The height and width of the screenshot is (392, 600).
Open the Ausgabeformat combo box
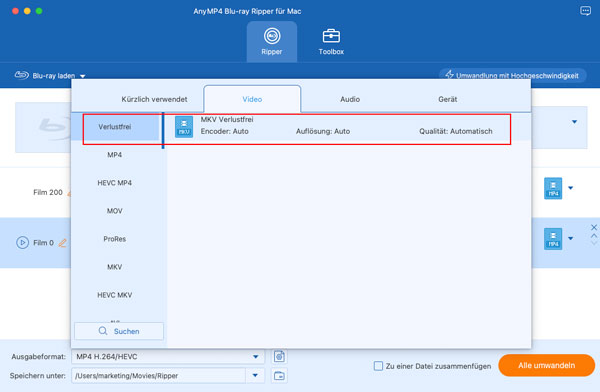[168, 357]
